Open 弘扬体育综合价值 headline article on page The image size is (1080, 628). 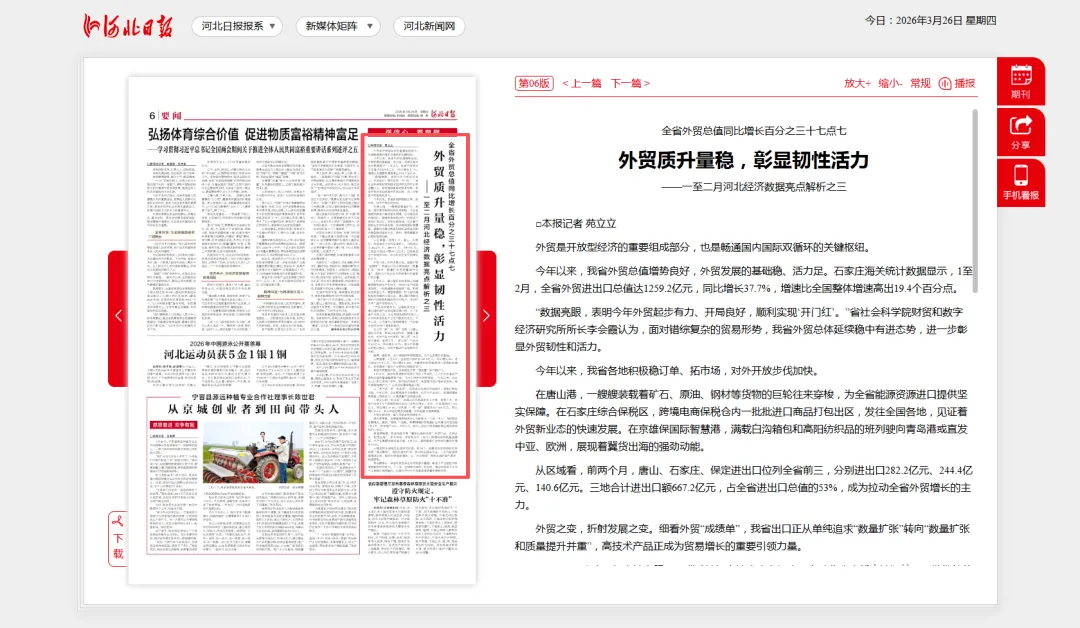[253, 134]
